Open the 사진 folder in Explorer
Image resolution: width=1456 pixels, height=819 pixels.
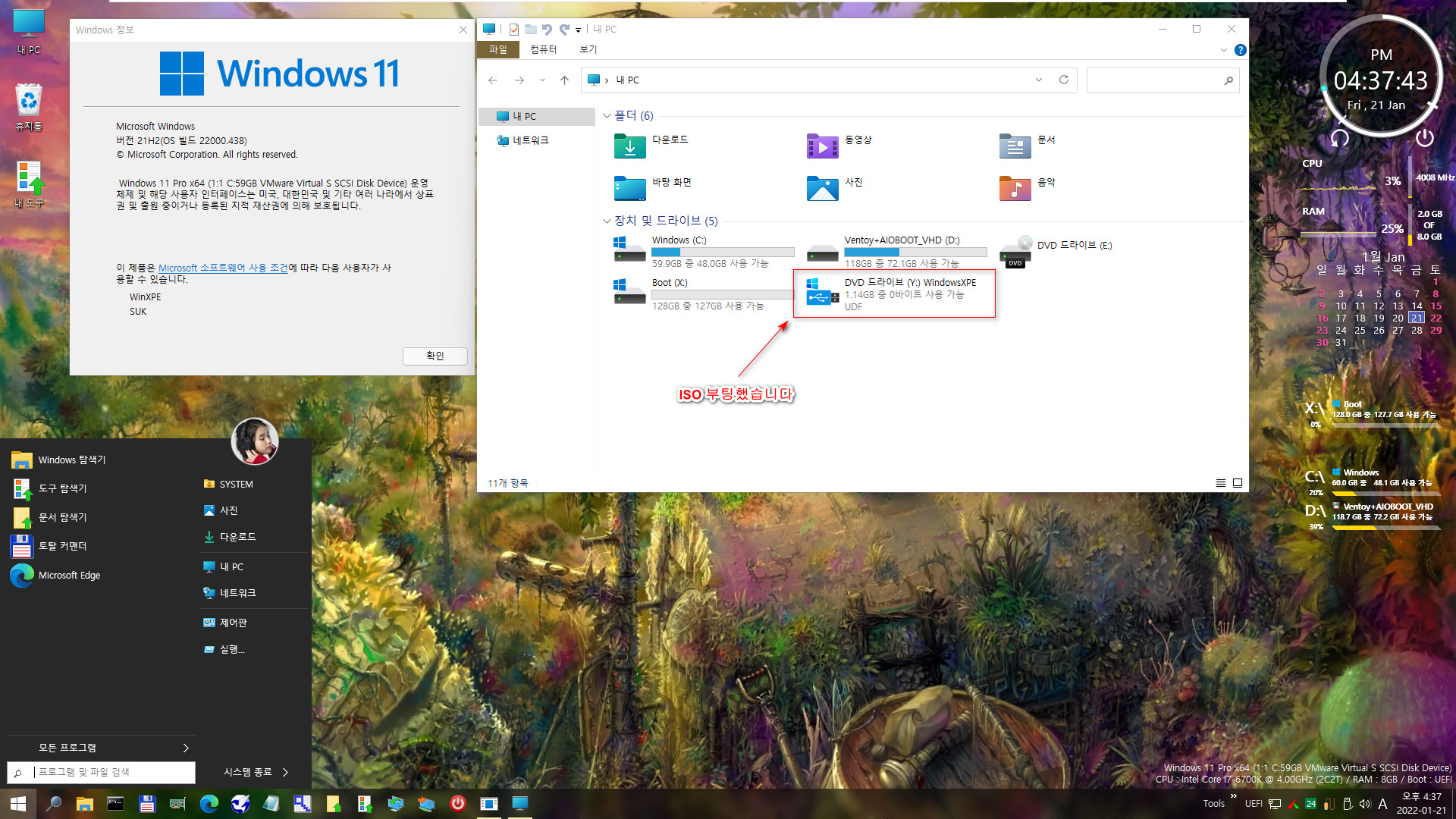(835, 187)
